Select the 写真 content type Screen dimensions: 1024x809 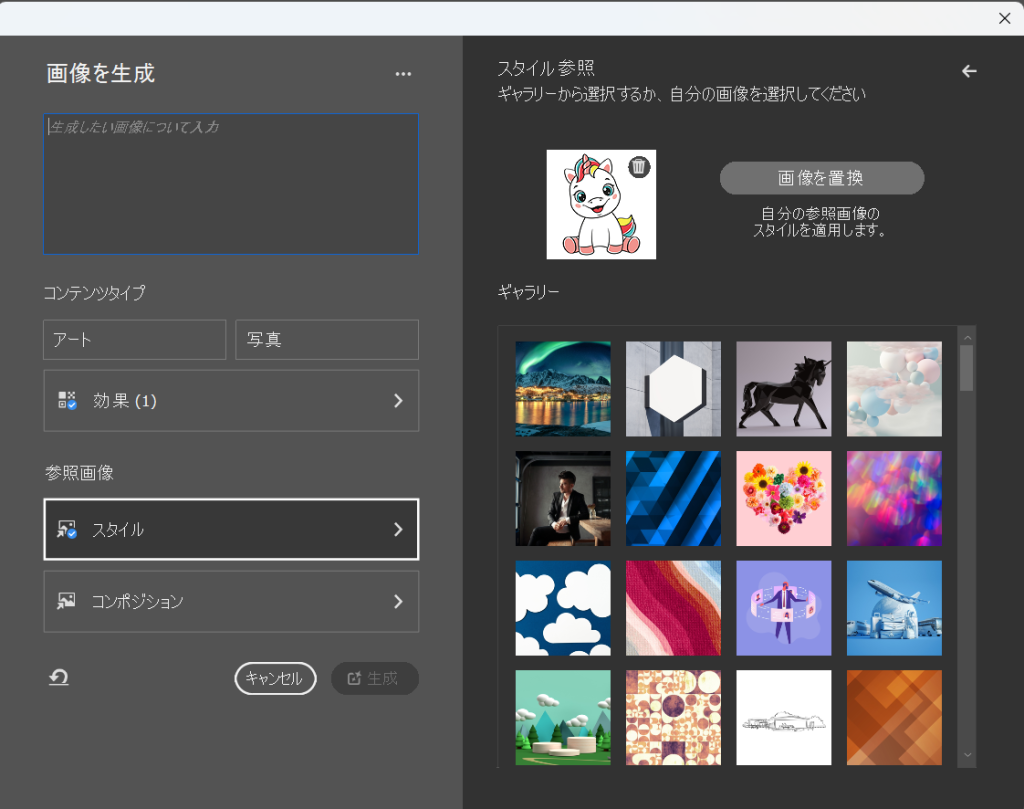pyautogui.click(x=326, y=340)
